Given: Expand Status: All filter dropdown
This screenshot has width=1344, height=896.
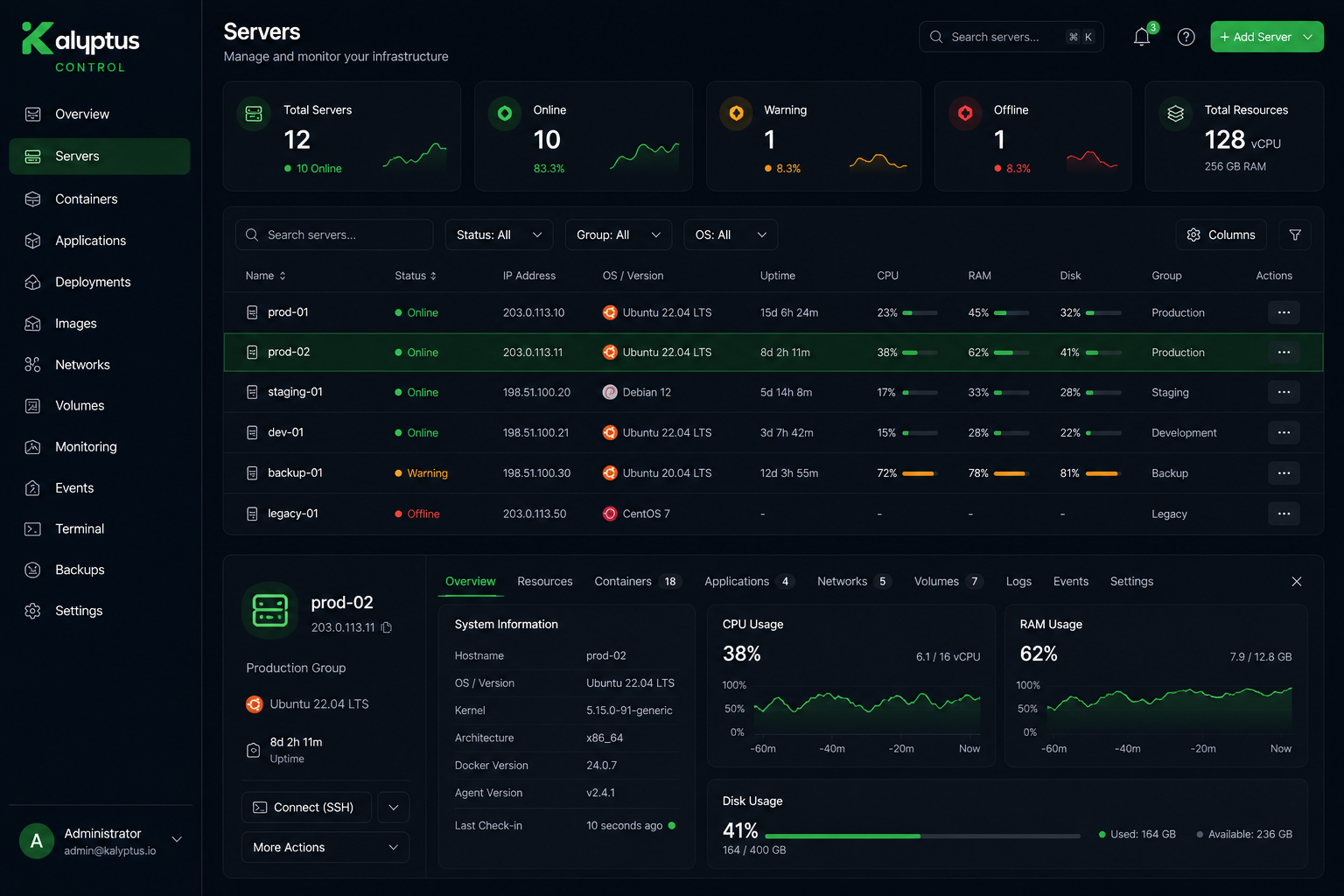Looking at the screenshot, I should pos(499,234).
